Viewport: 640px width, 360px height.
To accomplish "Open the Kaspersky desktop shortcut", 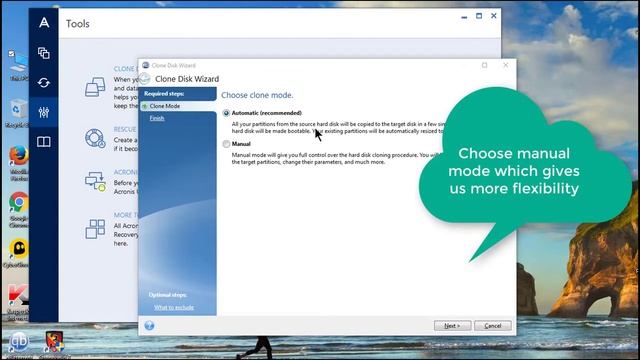I will (18, 303).
